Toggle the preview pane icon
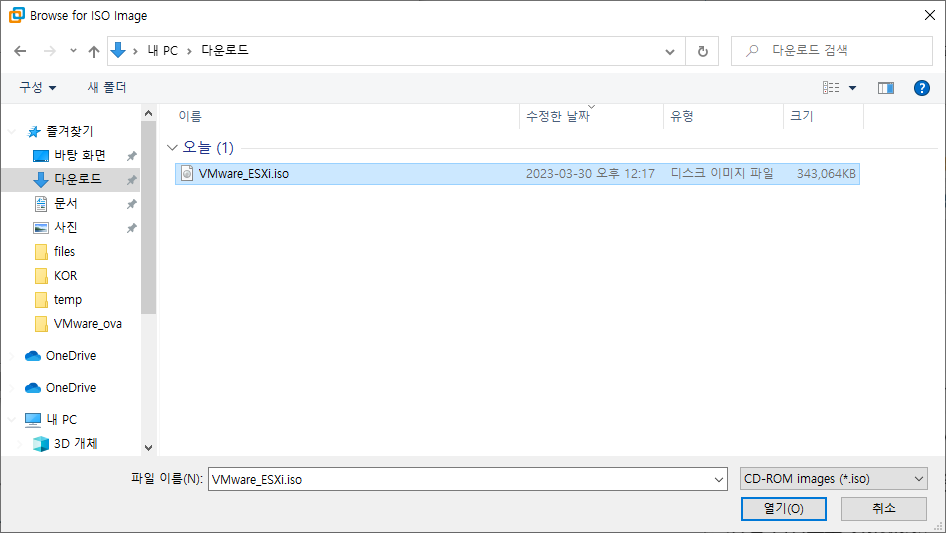This screenshot has height=533, width=946. [886, 88]
